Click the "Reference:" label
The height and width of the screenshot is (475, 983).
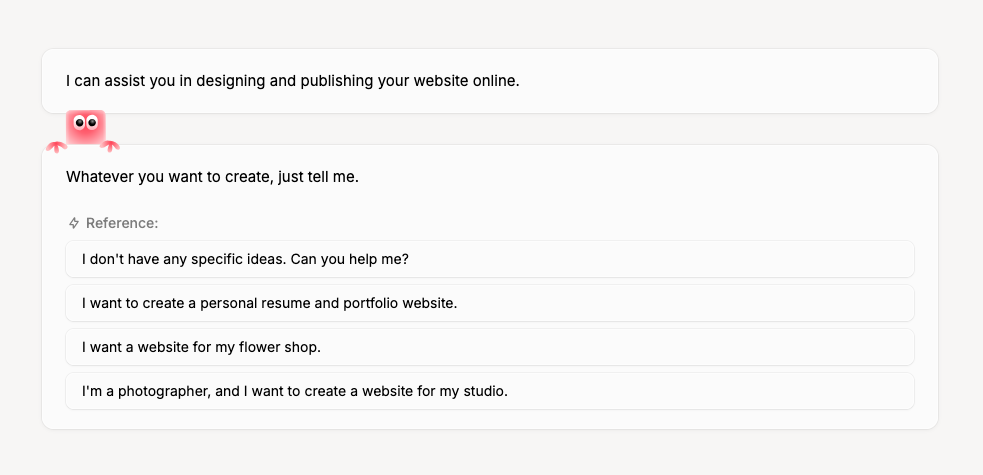(122, 223)
